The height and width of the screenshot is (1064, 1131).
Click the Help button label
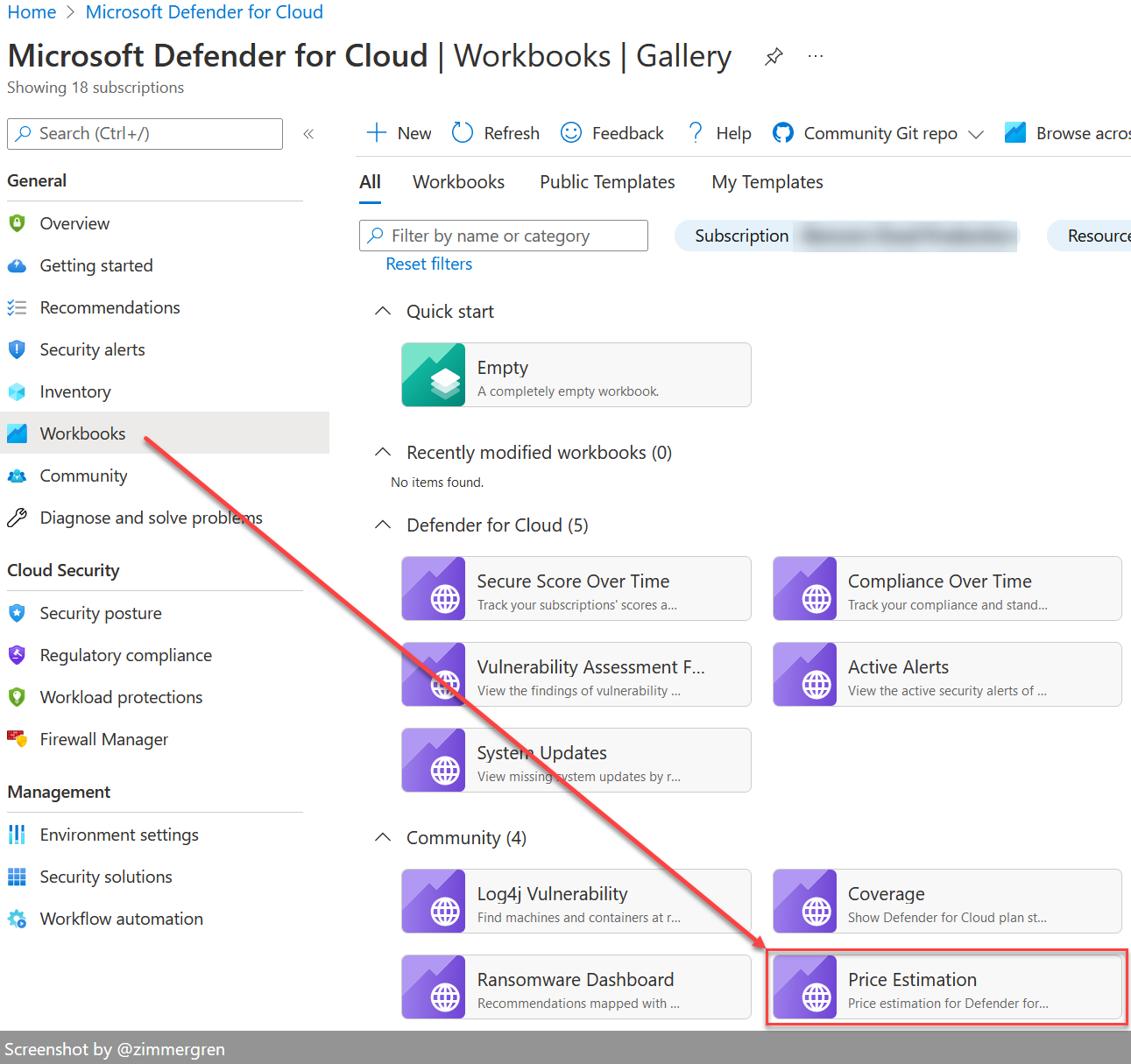[x=733, y=133]
